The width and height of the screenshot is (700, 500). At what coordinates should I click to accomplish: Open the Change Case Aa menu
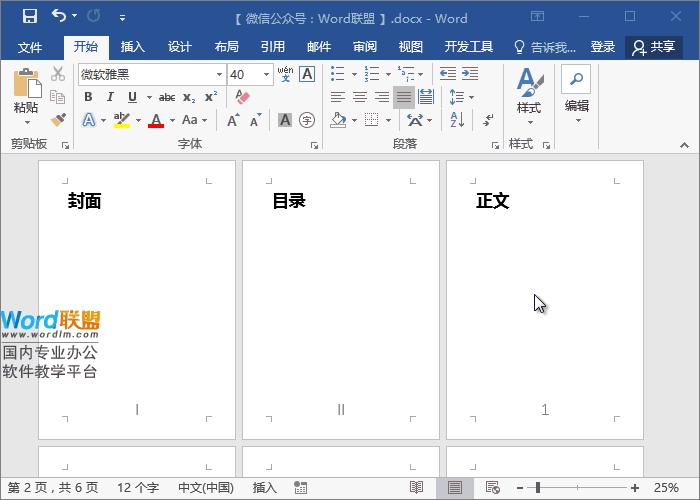point(194,120)
